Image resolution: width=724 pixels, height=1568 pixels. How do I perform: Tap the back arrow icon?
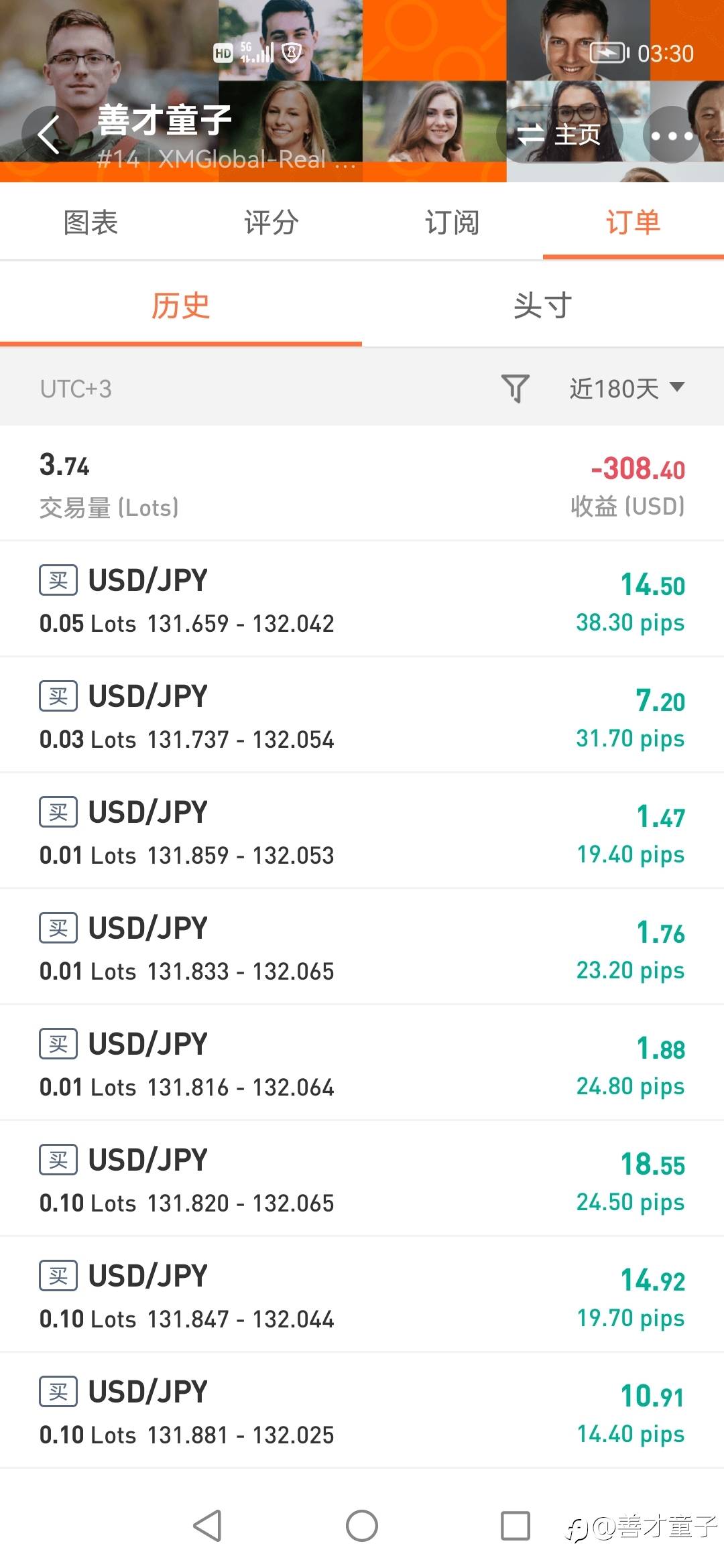coord(49,134)
